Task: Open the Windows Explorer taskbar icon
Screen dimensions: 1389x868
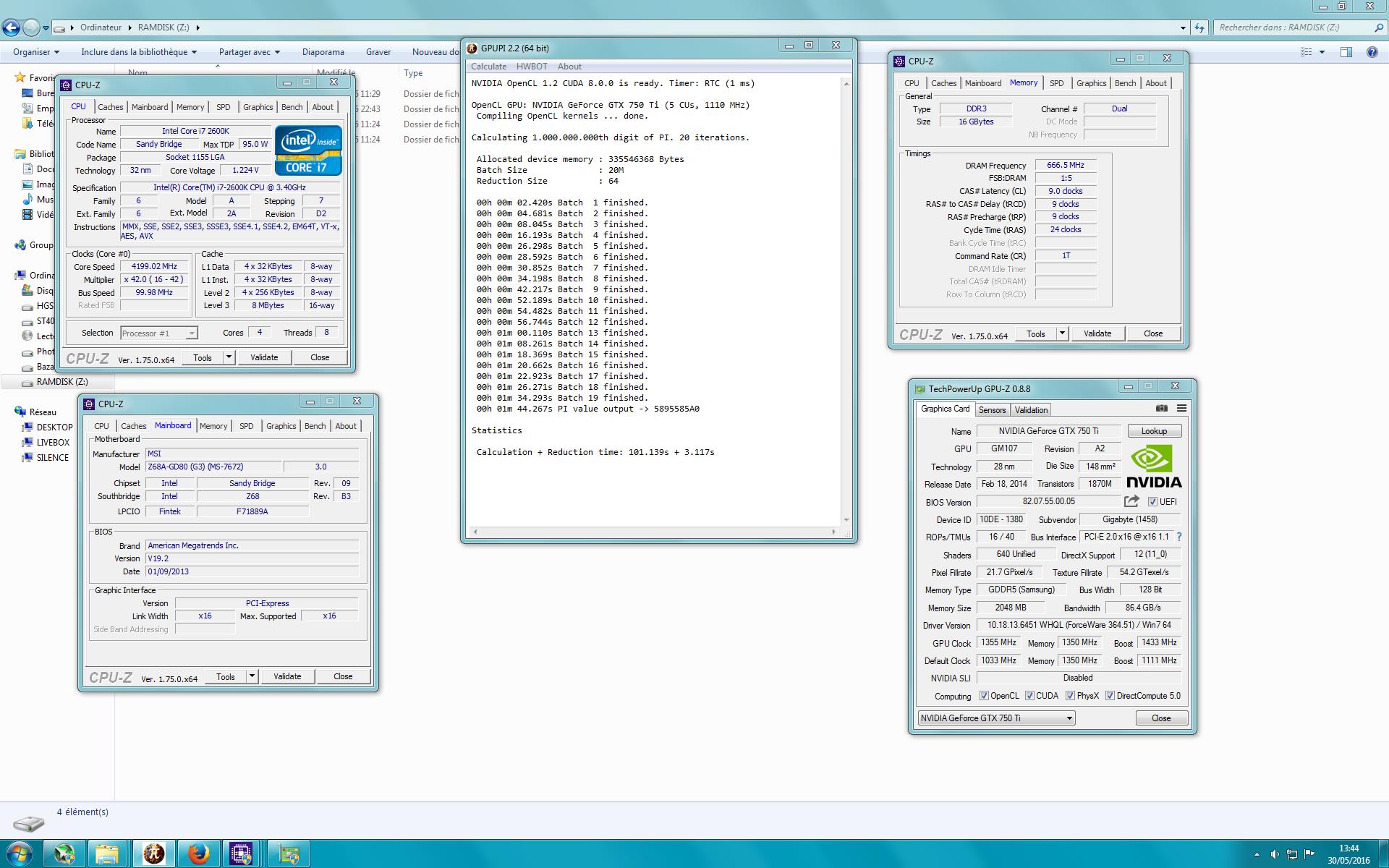Action: (107, 854)
